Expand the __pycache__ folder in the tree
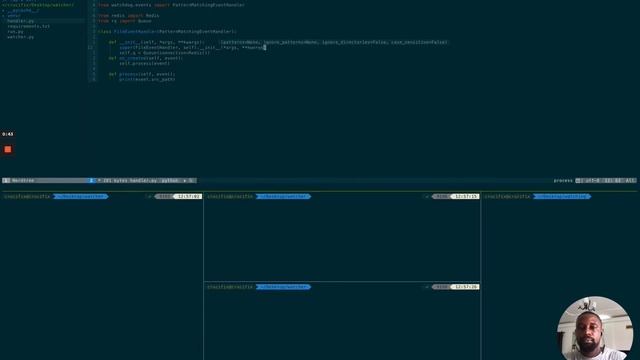The width and height of the screenshot is (640, 360). 23,11
